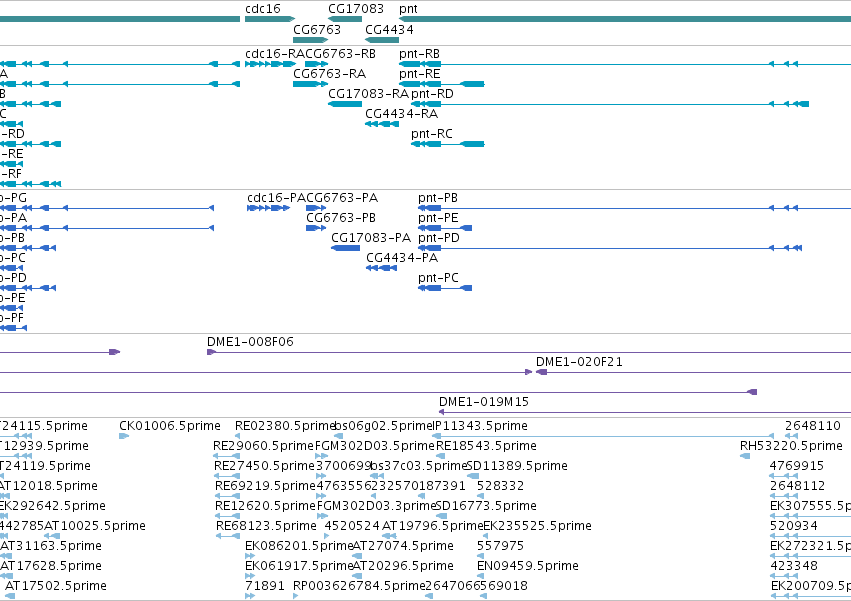The image size is (851, 601).
Task: Select the EN09459.5prime EST label
Action: pos(528,566)
